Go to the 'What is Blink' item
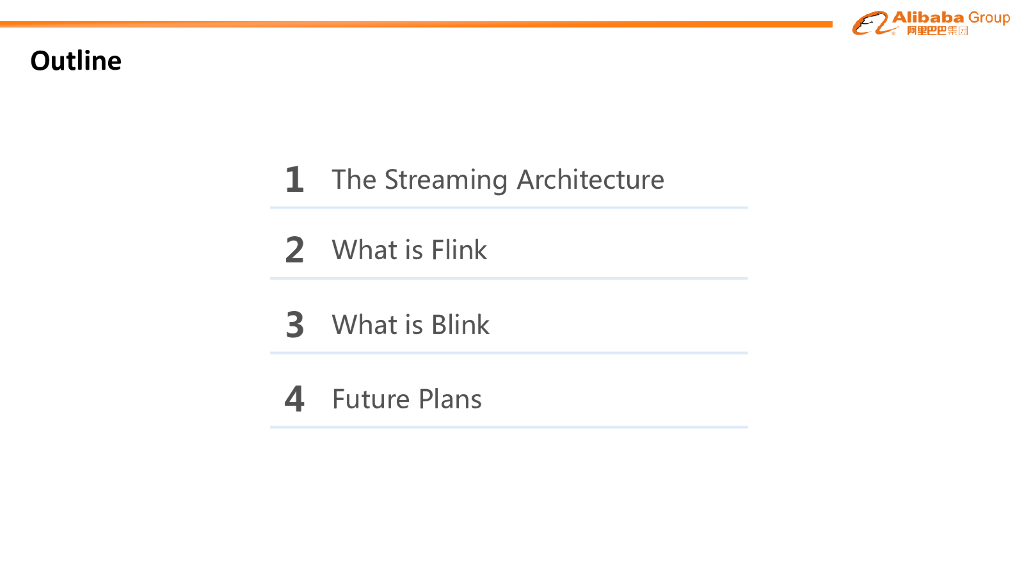The image size is (1024, 576). tap(410, 325)
